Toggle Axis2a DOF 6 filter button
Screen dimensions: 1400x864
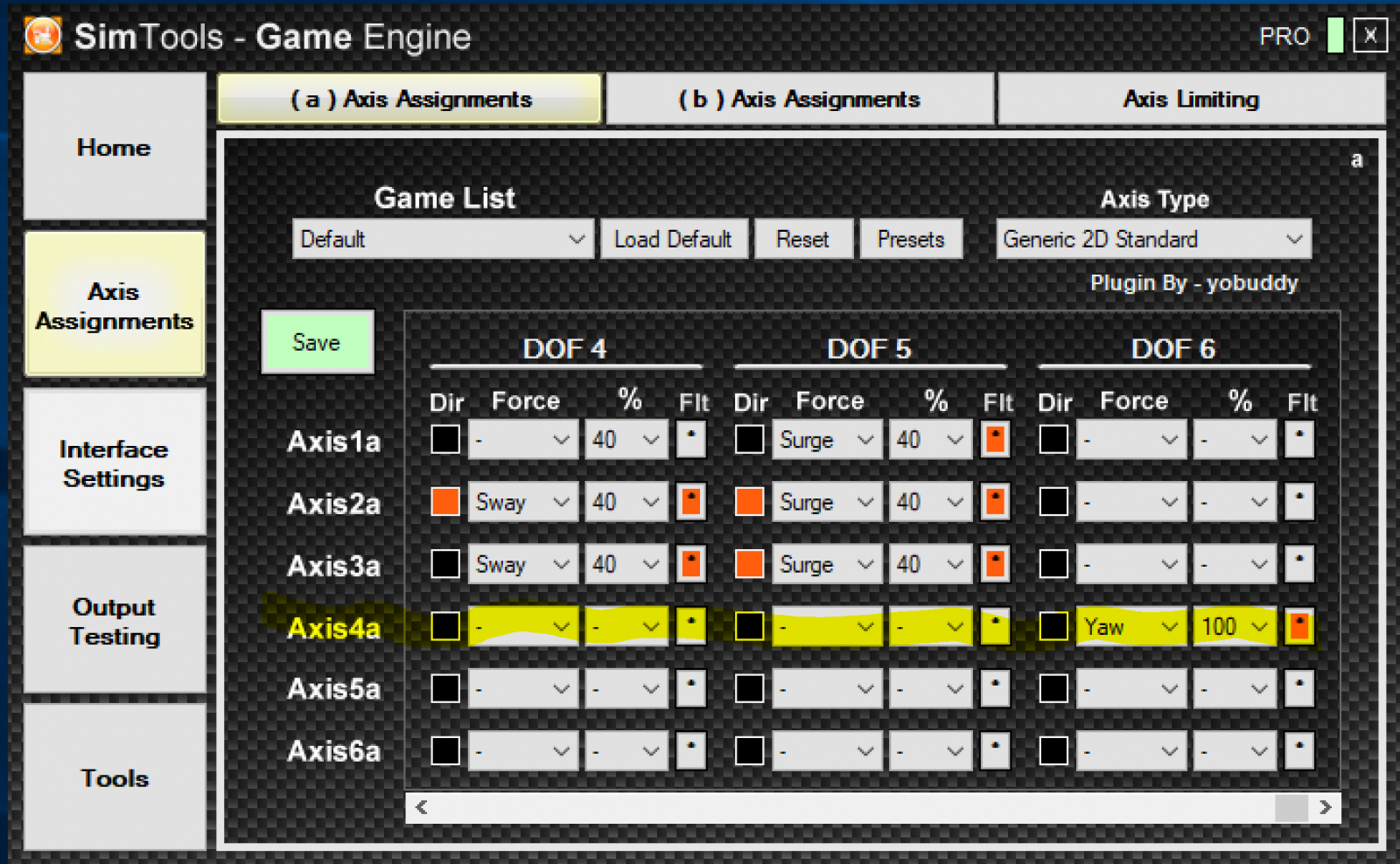[1299, 502]
